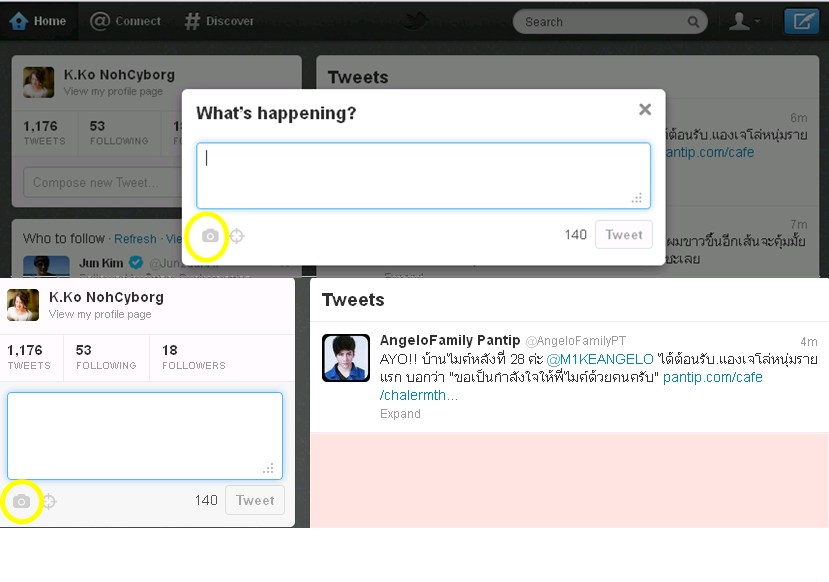The image size is (829, 582).
Task: Click the @AngeloFamilyPT handle
Action: 576,341
